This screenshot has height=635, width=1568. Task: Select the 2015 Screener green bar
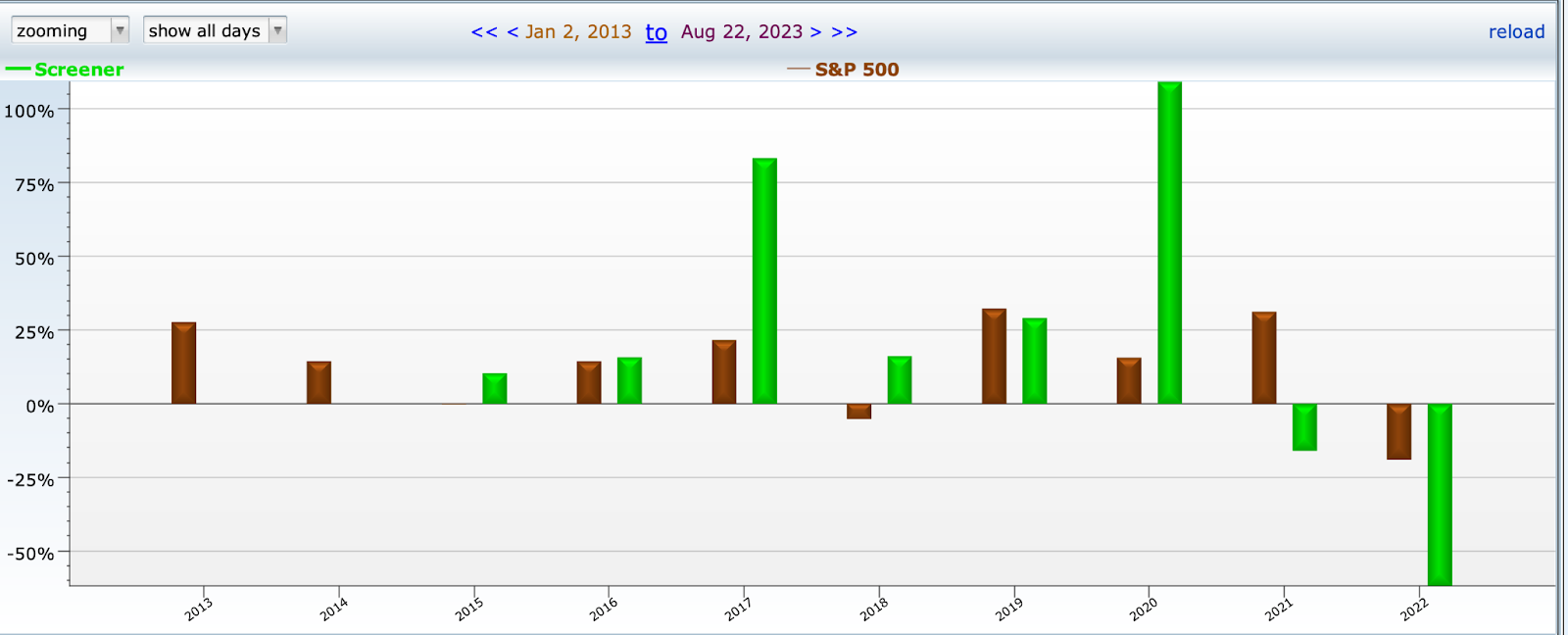point(494,388)
